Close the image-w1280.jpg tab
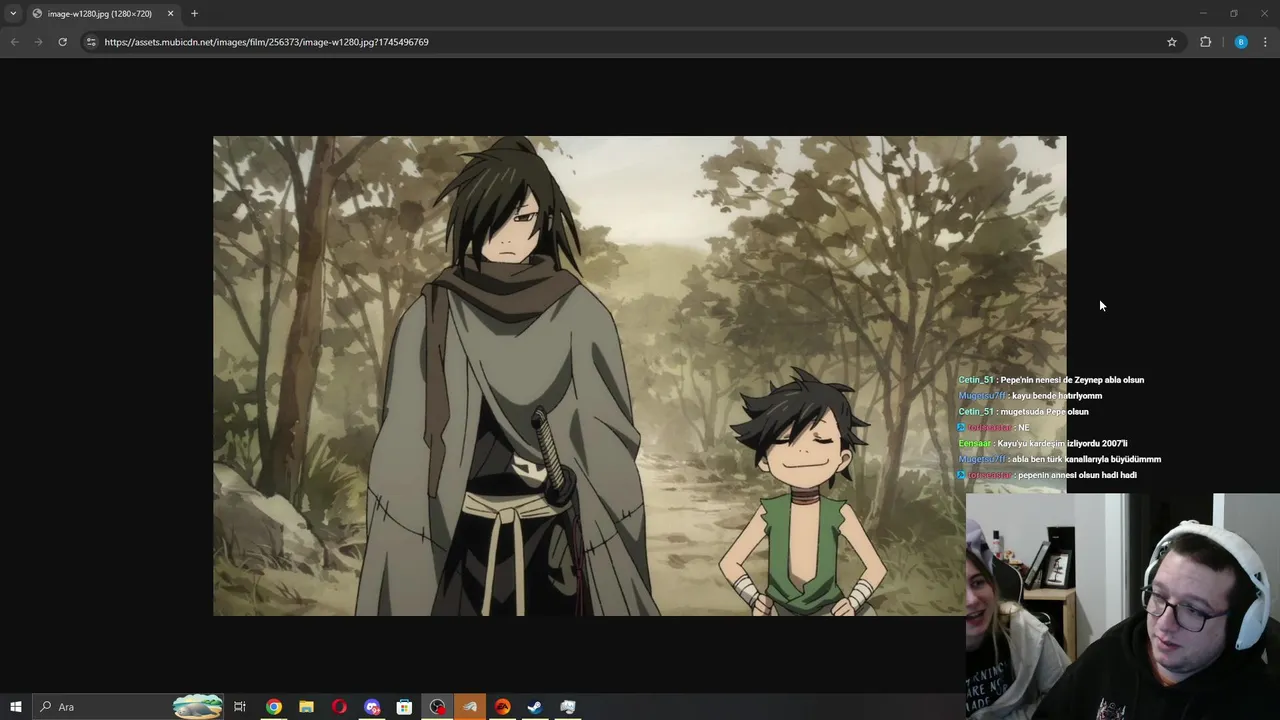The width and height of the screenshot is (1280, 720). (170, 14)
